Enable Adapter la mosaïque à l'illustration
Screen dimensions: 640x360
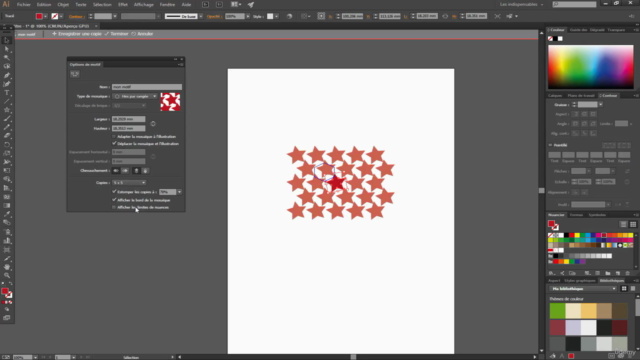(114, 136)
